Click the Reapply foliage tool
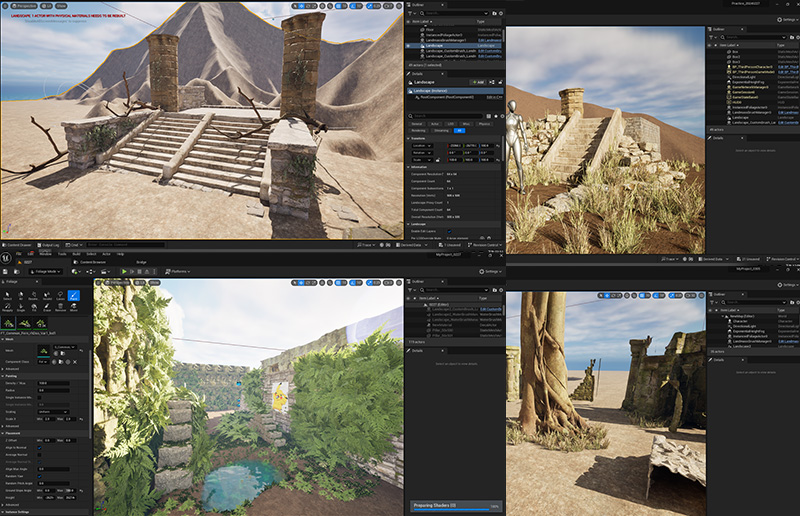Screen dimensions: 800x516 coord(8,307)
